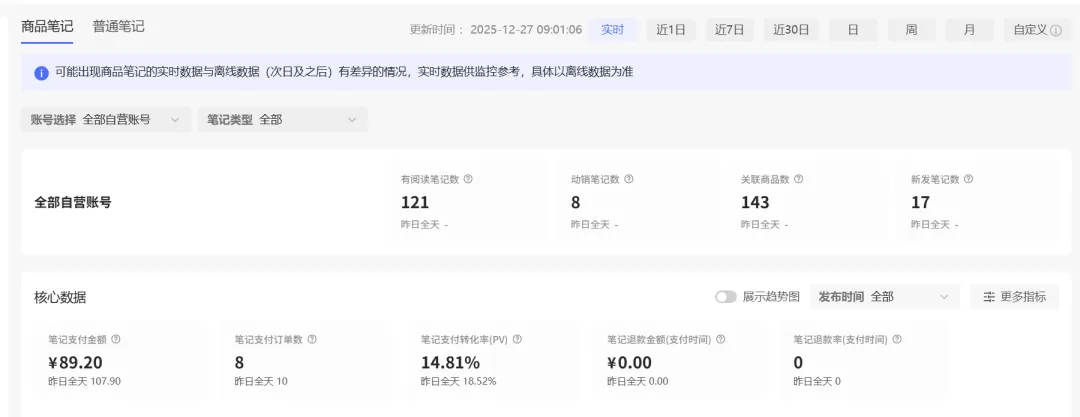Toggle the 展示趋势图 switch
This screenshot has height=417, width=1080.
point(725,297)
